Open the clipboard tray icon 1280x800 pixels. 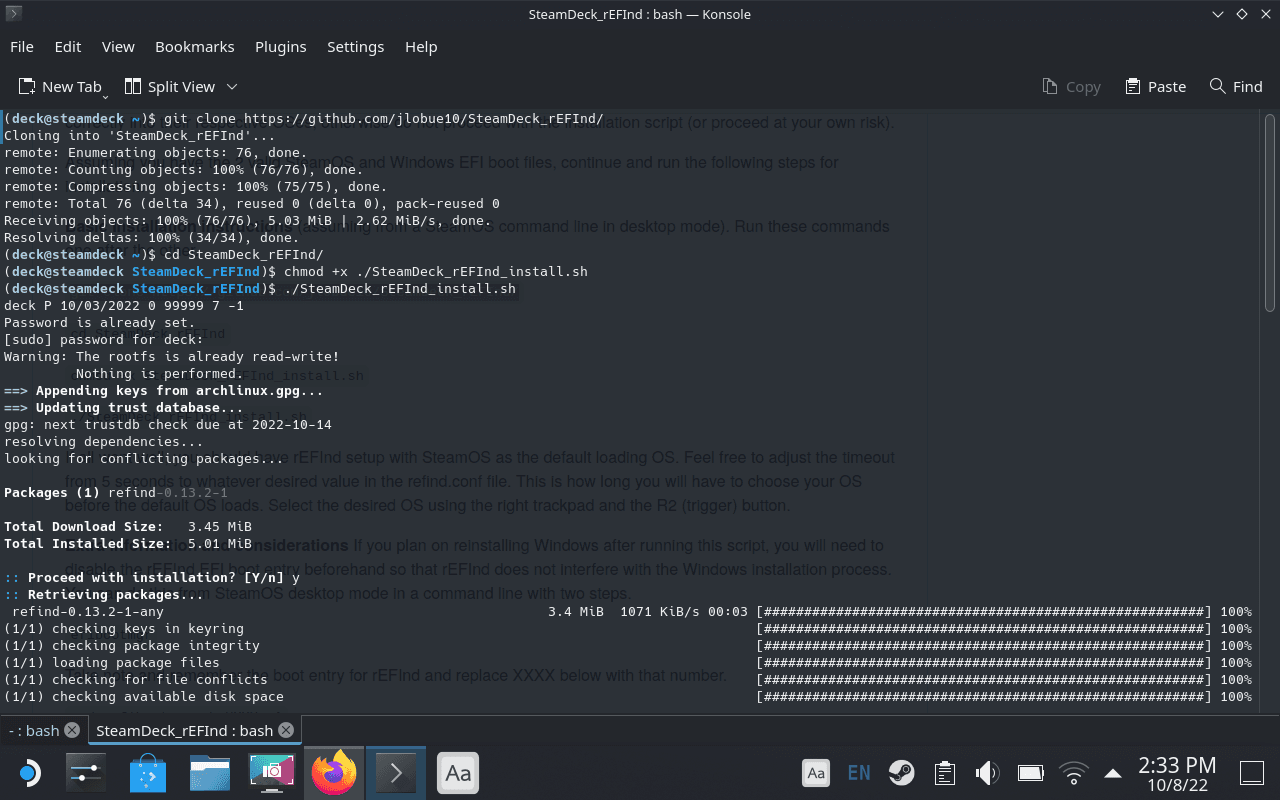[943, 773]
